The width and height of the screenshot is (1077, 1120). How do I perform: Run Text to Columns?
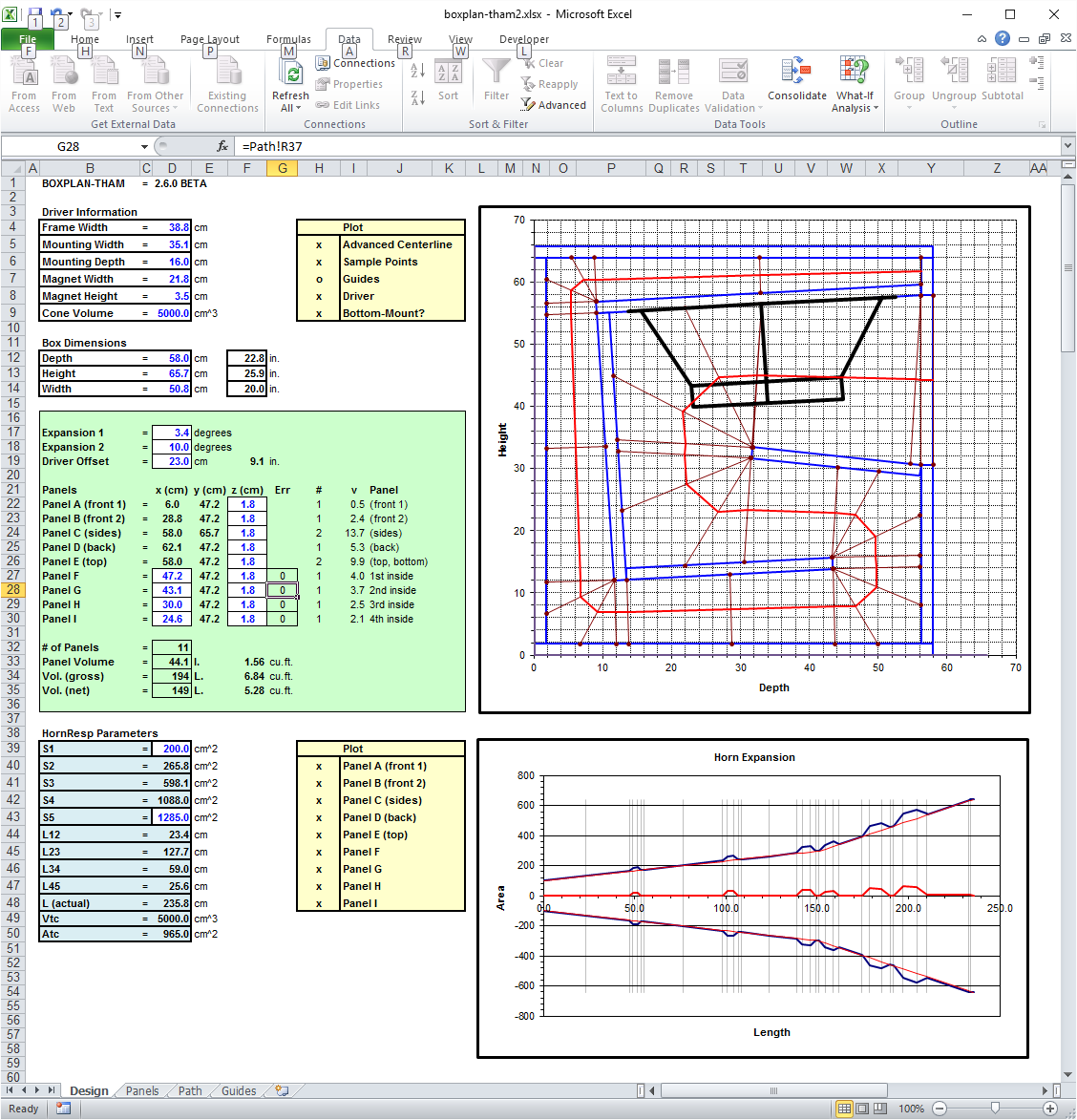(x=622, y=85)
